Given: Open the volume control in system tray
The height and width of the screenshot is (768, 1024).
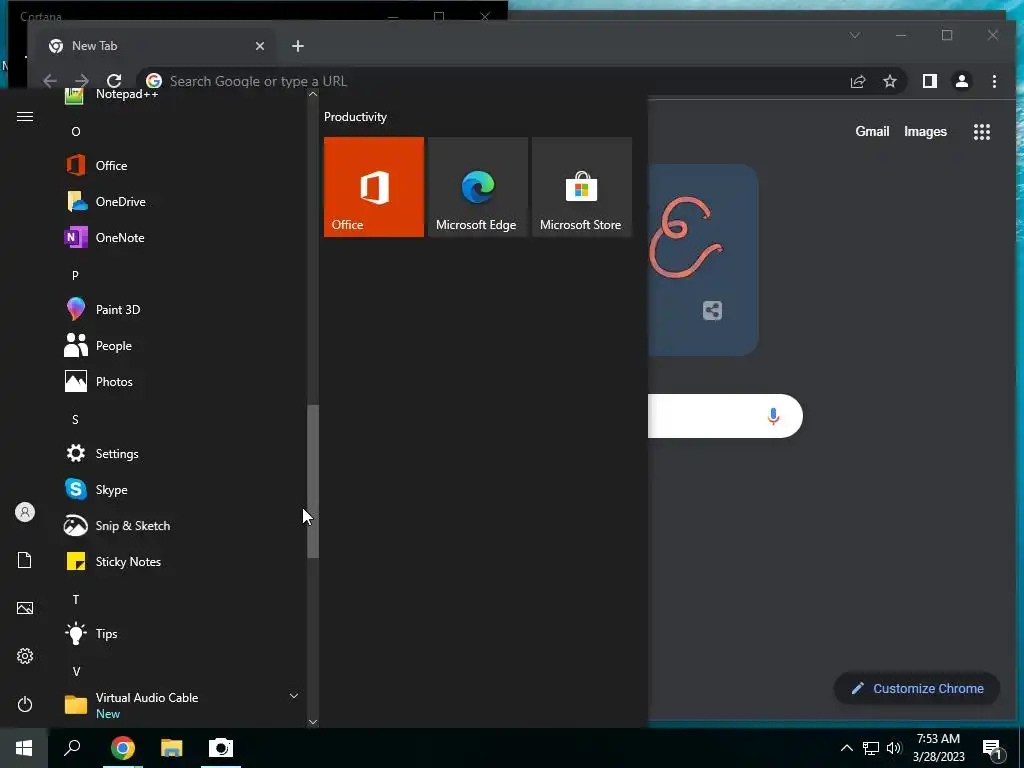Looking at the screenshot, I should [894, 748].
